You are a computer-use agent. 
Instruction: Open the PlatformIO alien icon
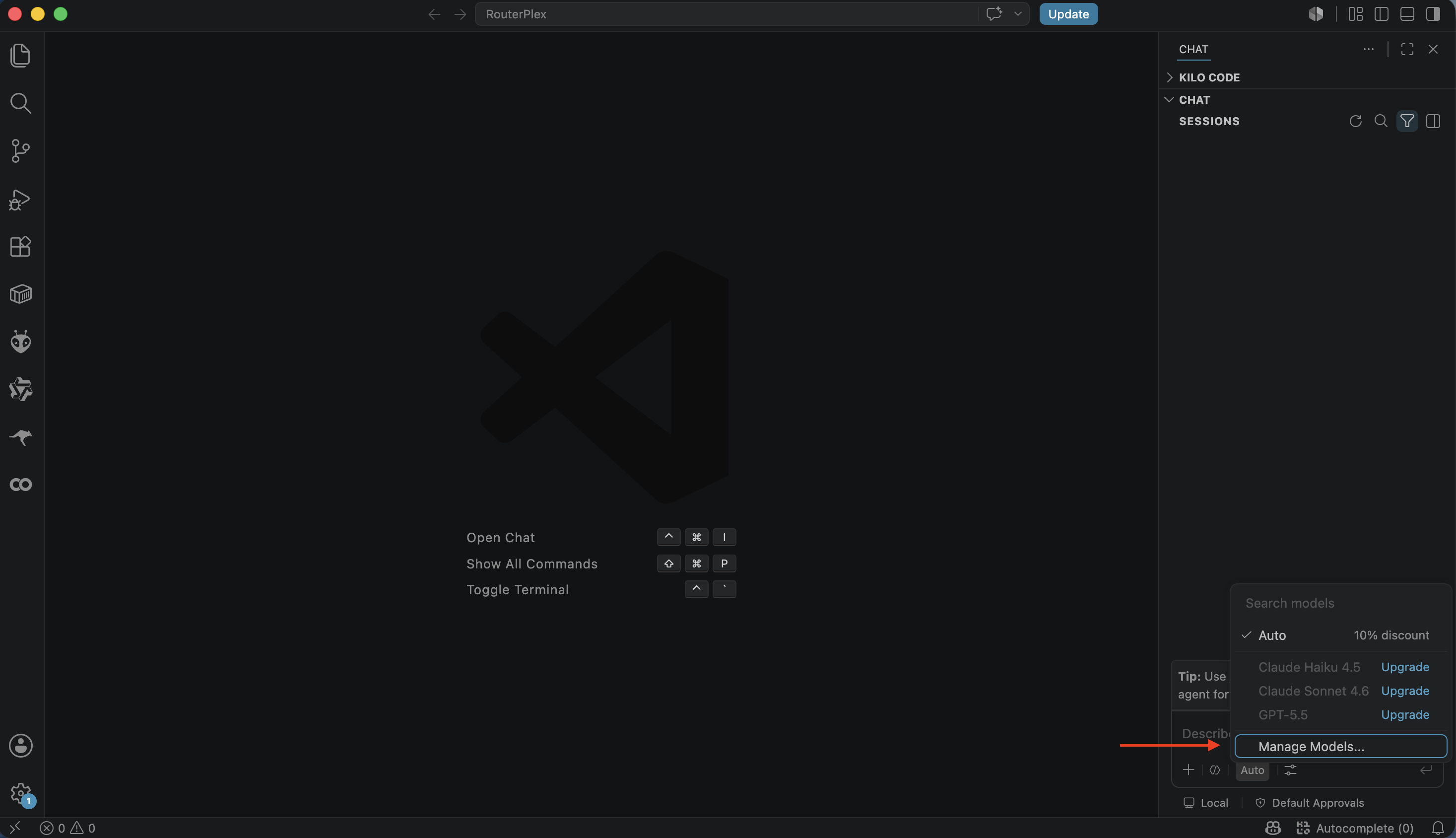(x=21, y=341)
